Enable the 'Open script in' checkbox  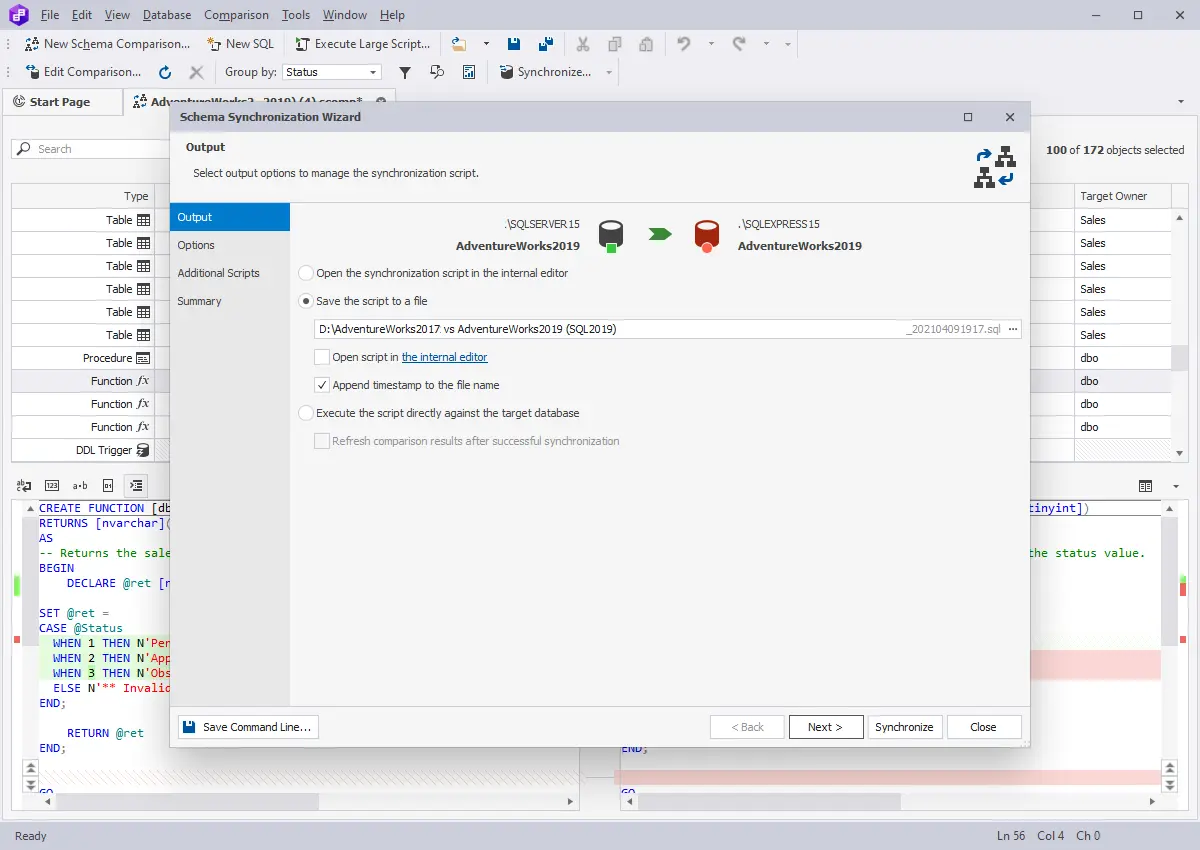322,357
